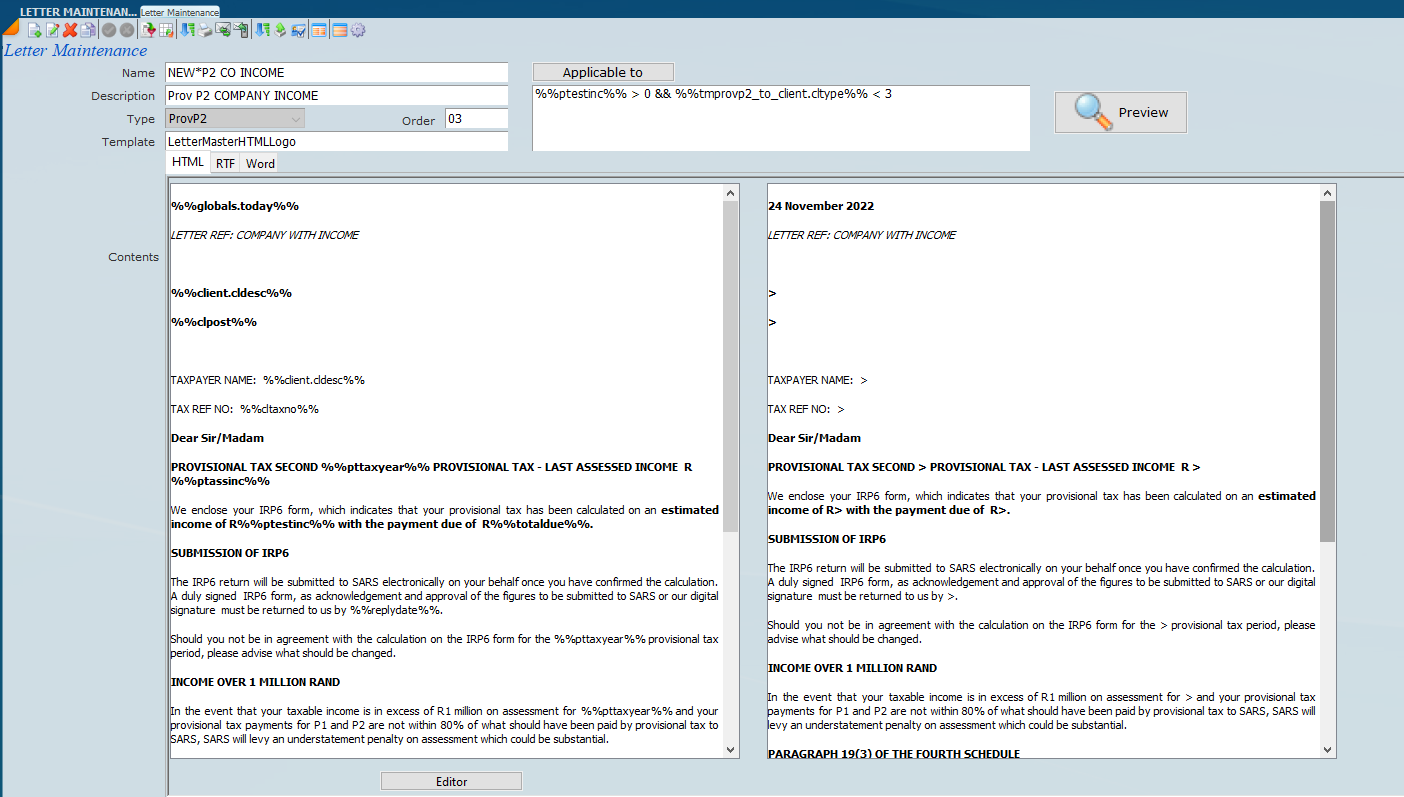The image size is (1404, 797).
Task: Click the printer icon in toolbar
Action: pyautogui.click(x=205, y=30)
